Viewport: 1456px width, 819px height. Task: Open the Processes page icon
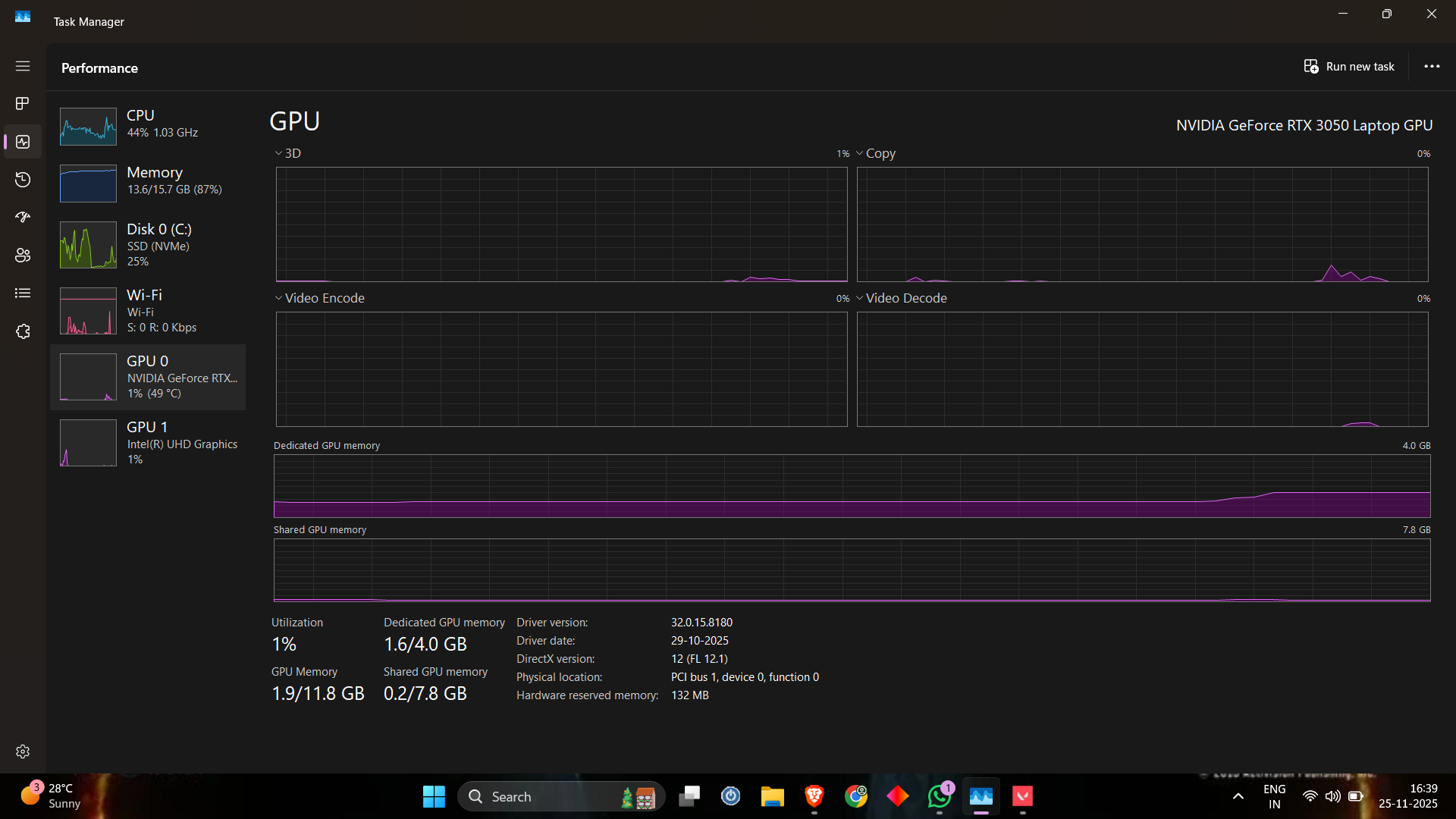point(23,103)
